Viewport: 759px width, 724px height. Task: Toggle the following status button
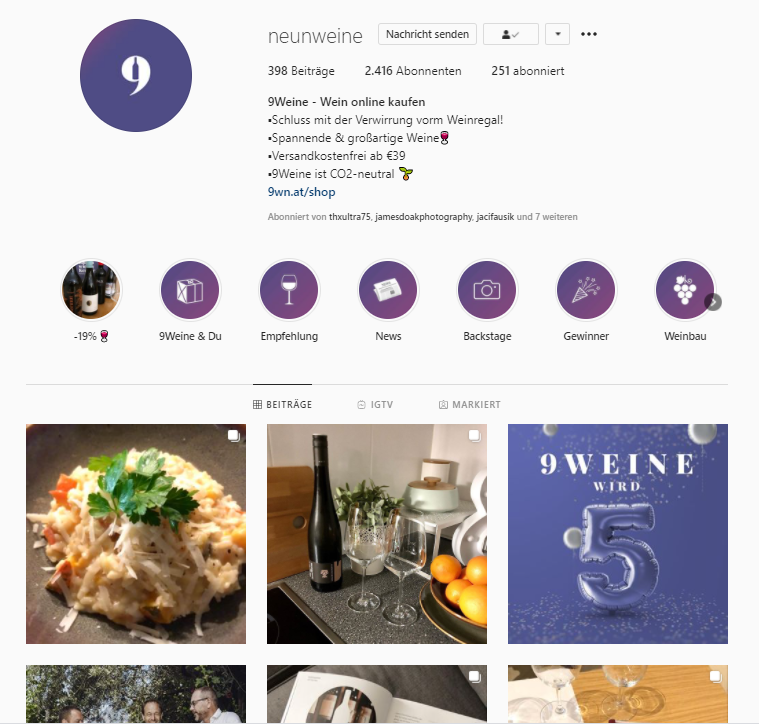511,34
